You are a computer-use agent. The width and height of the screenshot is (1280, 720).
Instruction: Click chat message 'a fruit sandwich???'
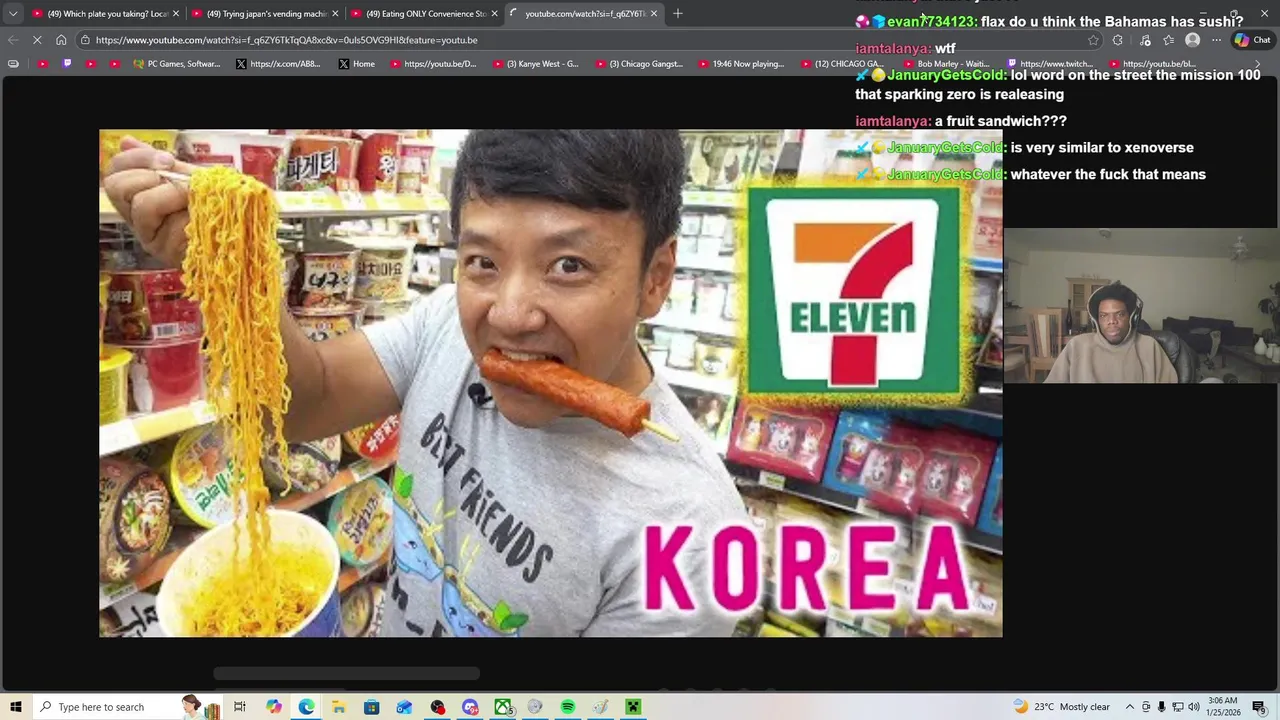point(1001,121)
